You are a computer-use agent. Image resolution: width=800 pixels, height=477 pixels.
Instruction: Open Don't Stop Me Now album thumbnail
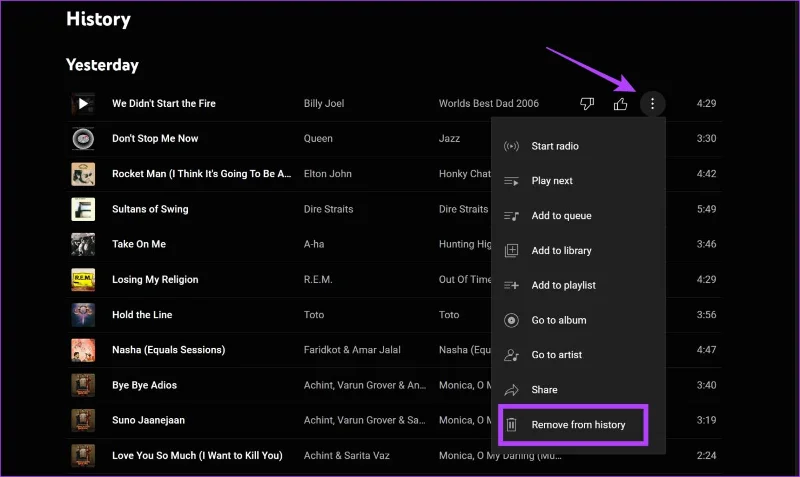click(x=83, y=139)
